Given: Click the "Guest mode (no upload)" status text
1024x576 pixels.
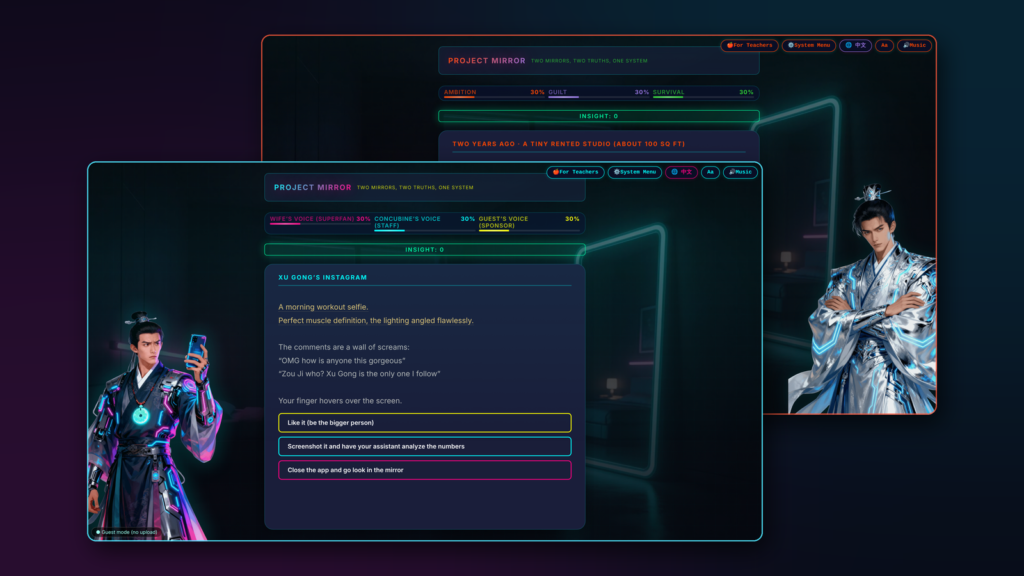Looking at the screenshot, I should [129, 532].
